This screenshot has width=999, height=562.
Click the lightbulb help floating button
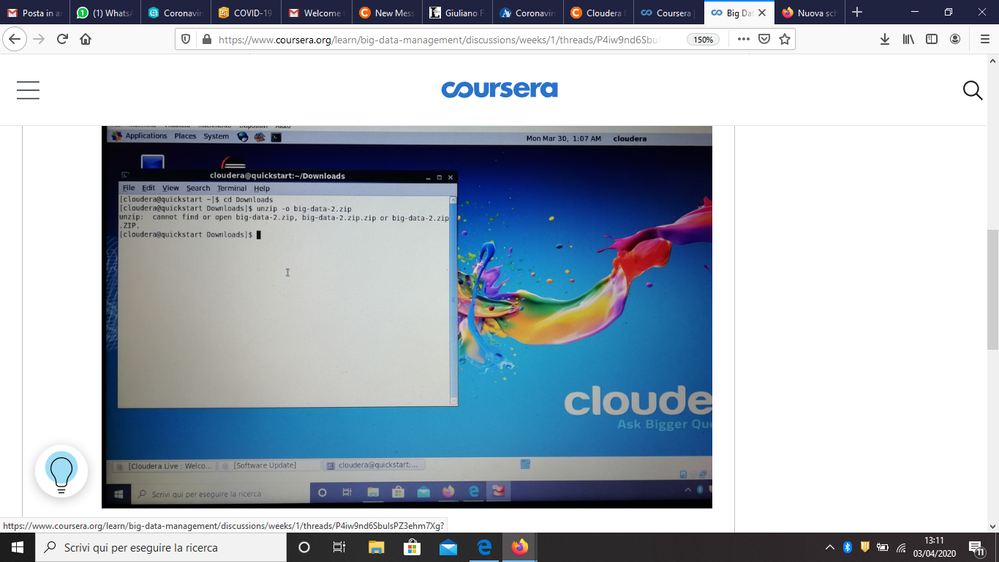click(61, 472)
